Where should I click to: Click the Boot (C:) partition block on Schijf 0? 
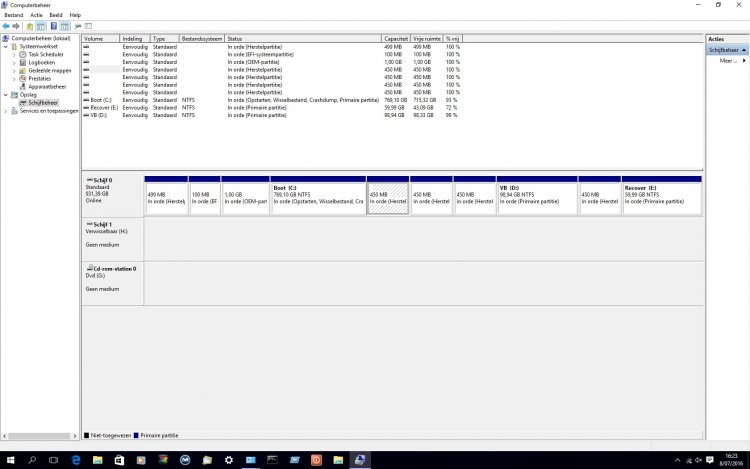318,195
